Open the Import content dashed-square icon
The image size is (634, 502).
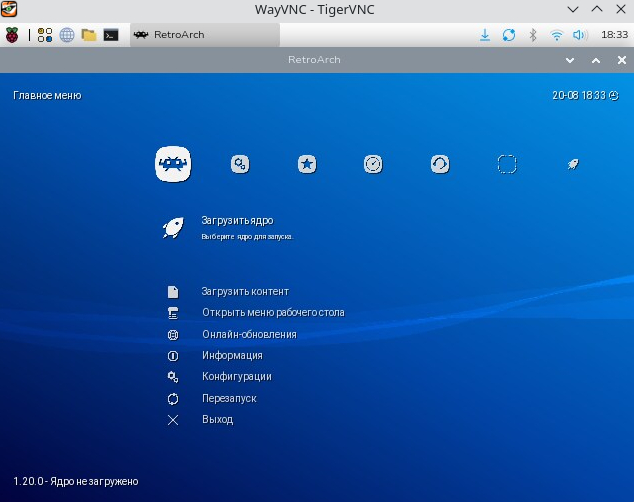click(507, 164)
